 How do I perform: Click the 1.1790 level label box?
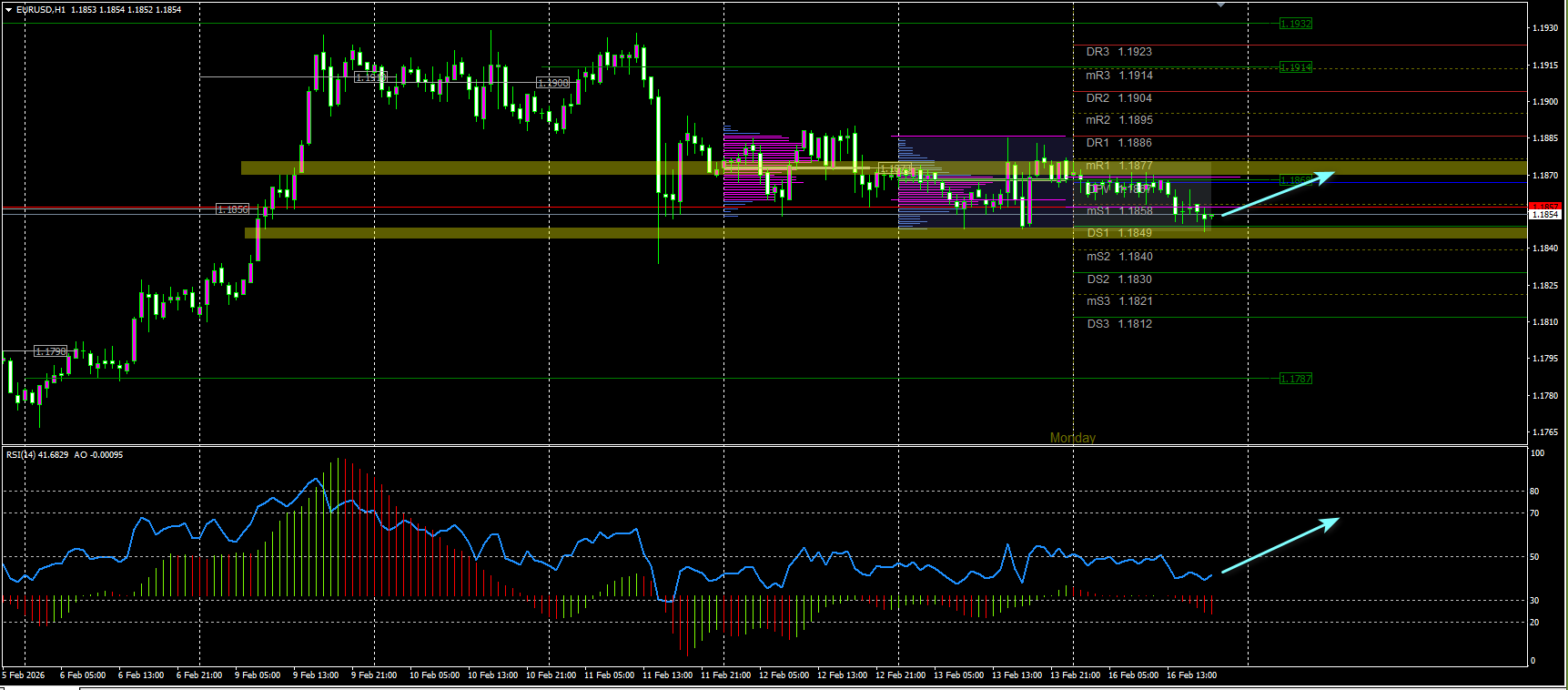coord(50,351)
